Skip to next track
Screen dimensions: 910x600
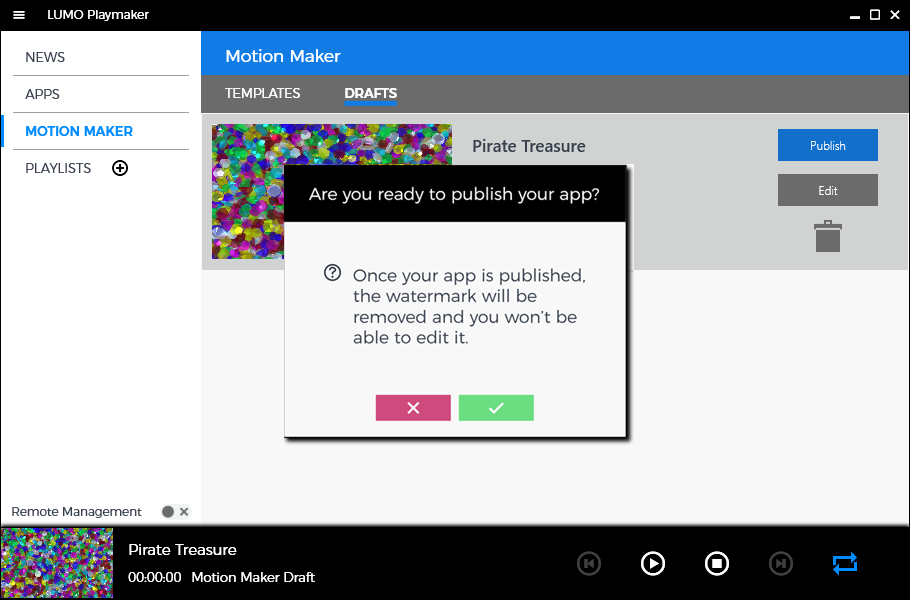click(780, 564)
